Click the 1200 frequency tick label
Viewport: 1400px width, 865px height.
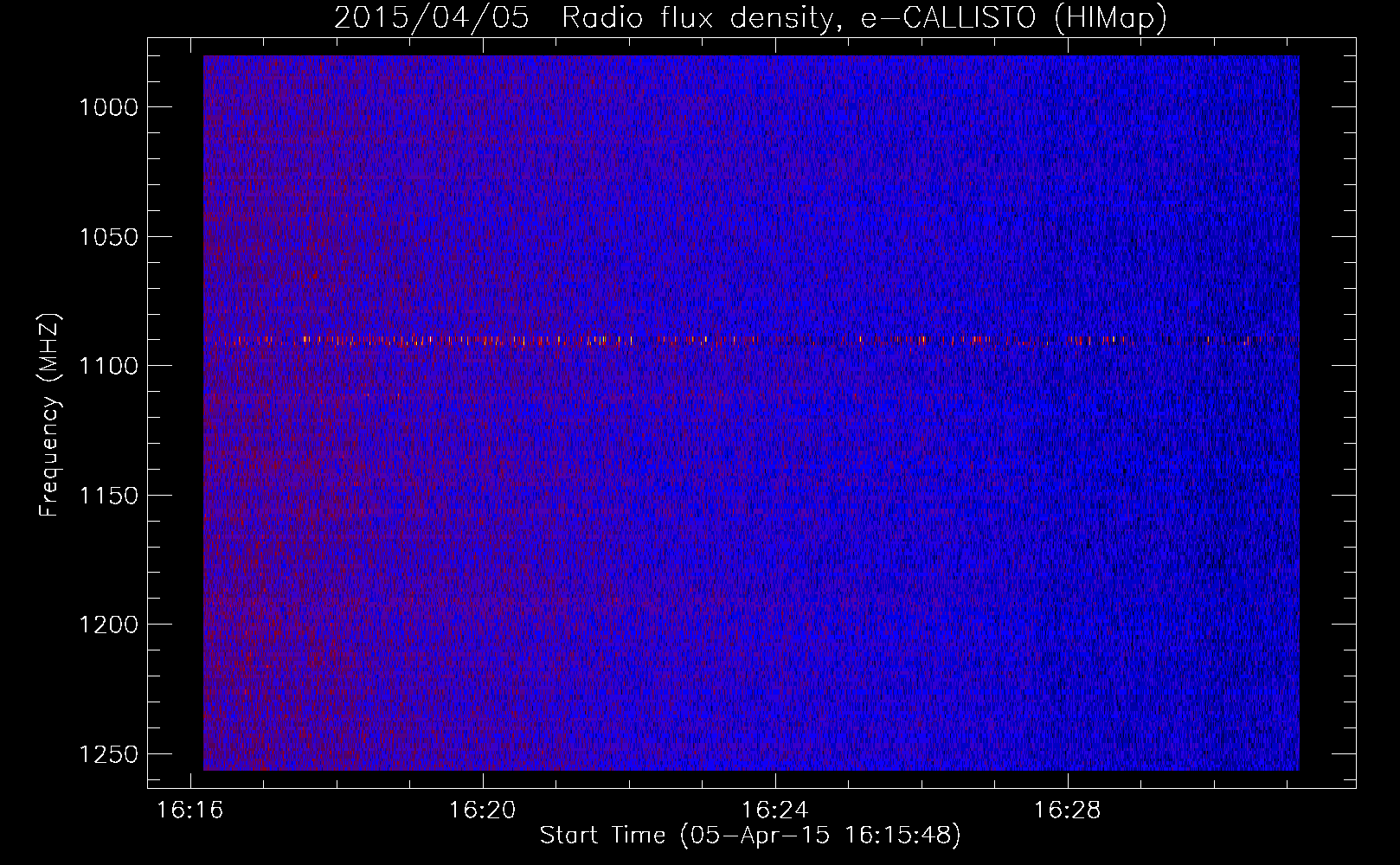(108, 625)
